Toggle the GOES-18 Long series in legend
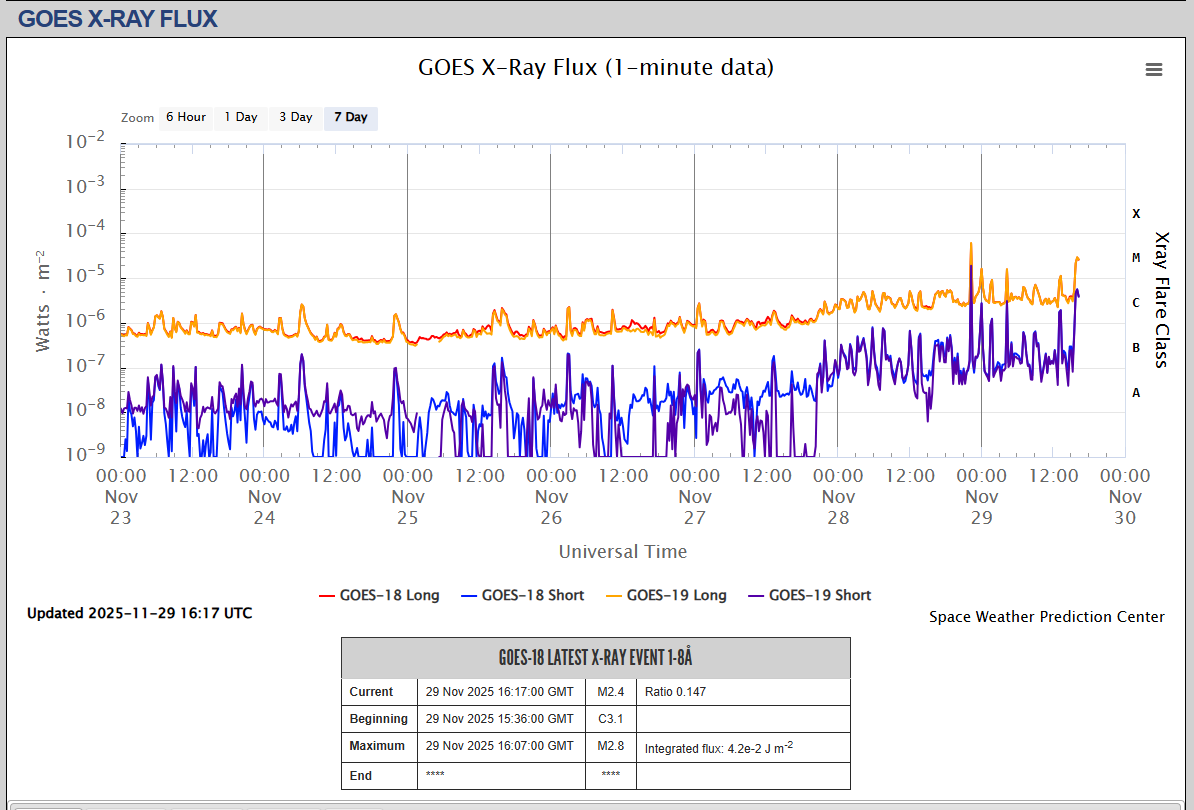 (379, 595)
